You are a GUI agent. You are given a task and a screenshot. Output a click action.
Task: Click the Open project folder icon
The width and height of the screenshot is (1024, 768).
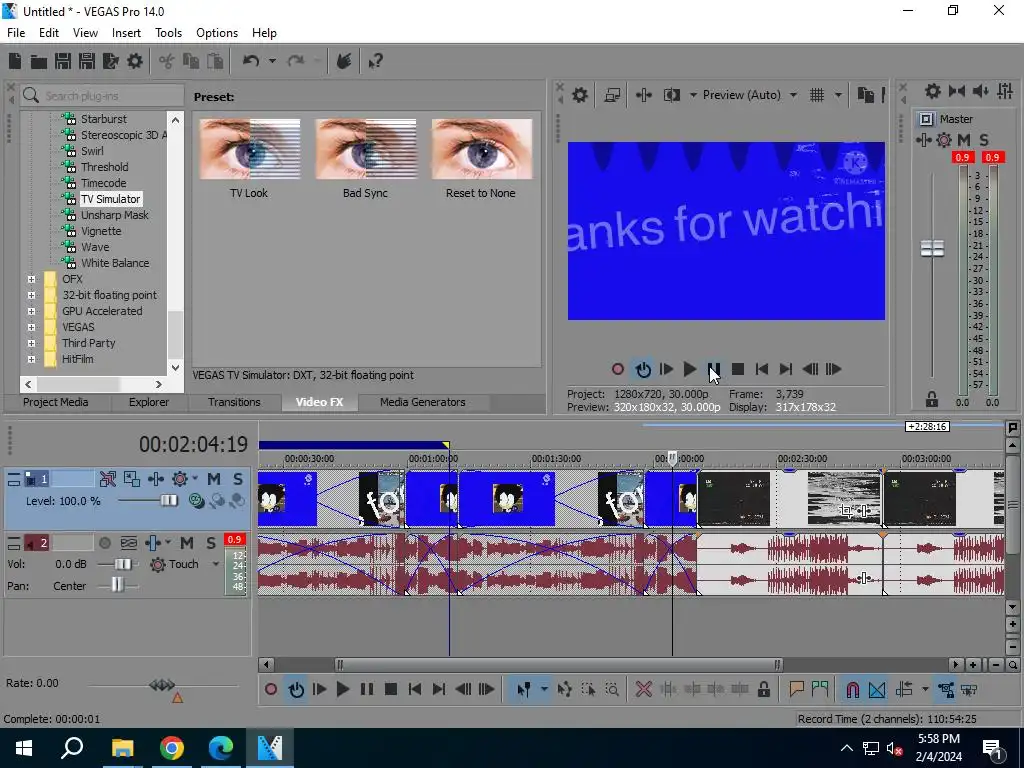click(x=39, y=61)
